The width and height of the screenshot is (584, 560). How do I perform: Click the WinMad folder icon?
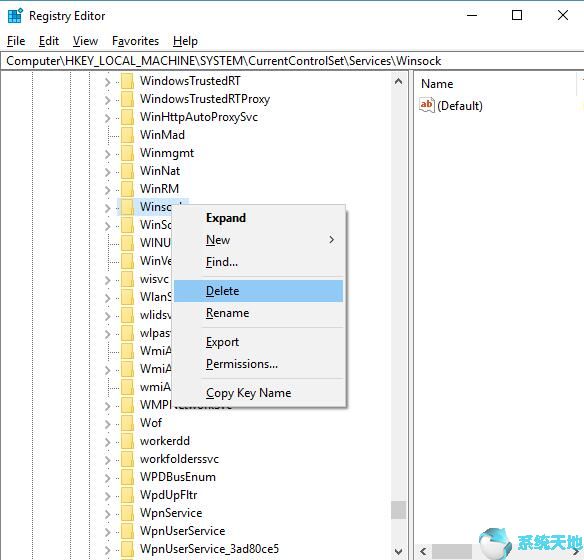[127, 135]
